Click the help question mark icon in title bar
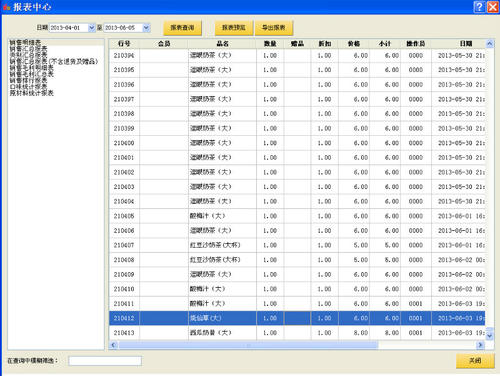Image resolution: width=500 pixels, height=376 pixels. 479,7
